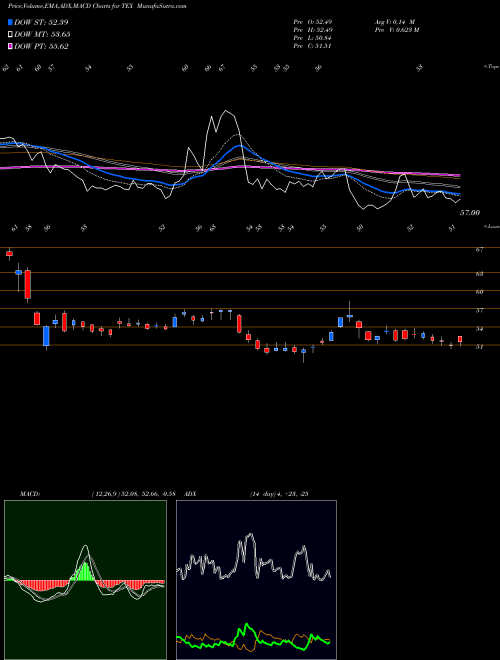Open the dark blue ADX chart panel

click(256, 580)
